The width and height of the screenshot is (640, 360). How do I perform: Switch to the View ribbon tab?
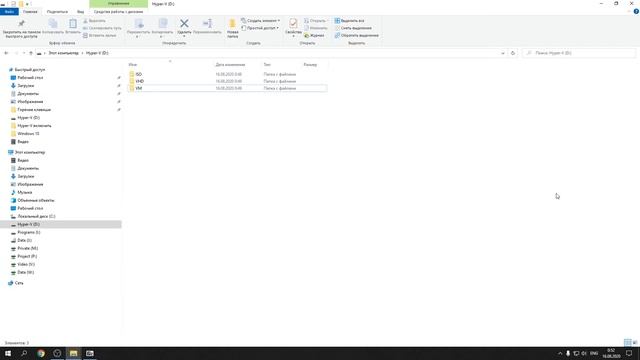[x=80, y=12]
